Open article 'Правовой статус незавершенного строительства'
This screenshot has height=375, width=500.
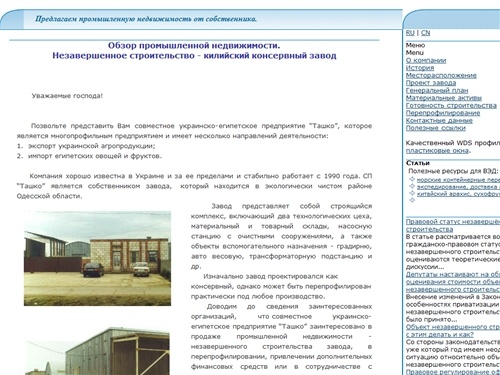[x=453, y=225]
